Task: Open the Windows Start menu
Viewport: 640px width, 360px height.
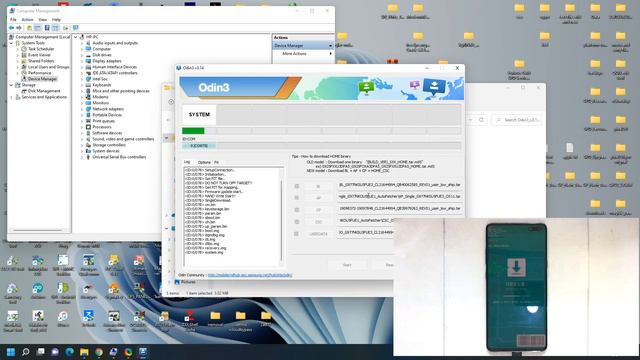Action: tap(11, 352)
